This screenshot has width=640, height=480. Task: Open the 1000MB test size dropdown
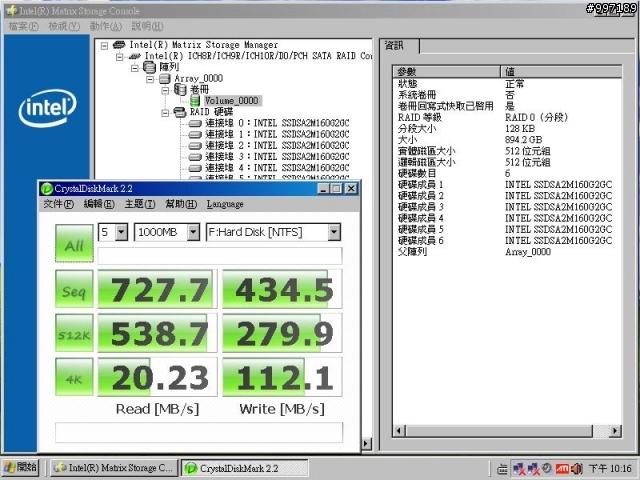pyautogui.click(x=193, y=232)
